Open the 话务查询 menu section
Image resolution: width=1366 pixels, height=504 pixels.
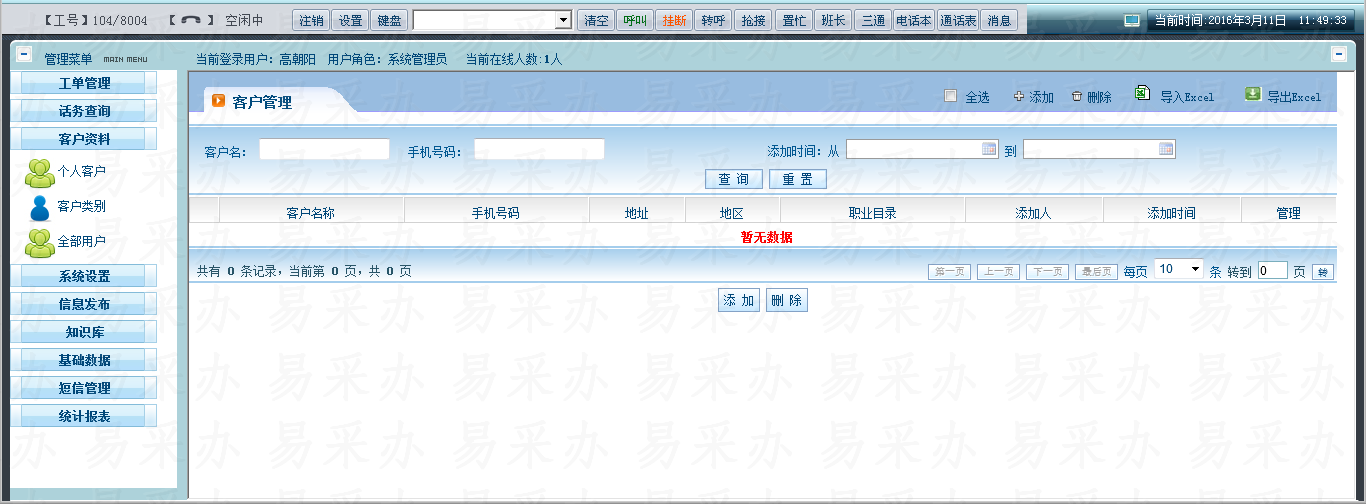84,111
